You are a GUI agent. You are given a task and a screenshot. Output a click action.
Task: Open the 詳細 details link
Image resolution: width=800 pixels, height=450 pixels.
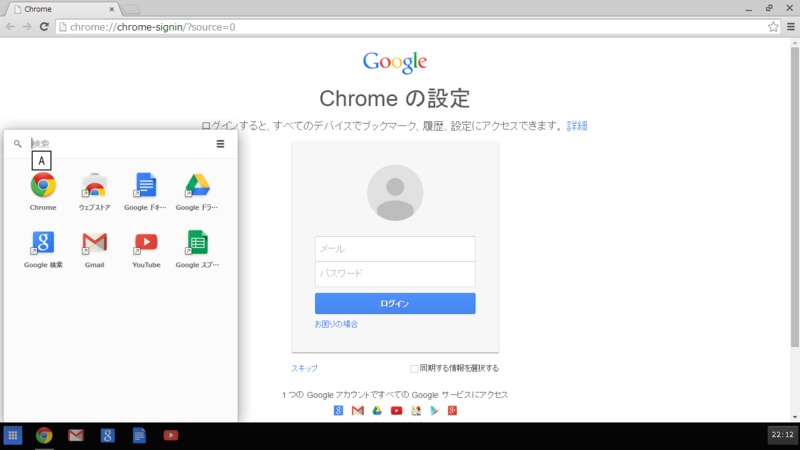[x=577, y=126]
